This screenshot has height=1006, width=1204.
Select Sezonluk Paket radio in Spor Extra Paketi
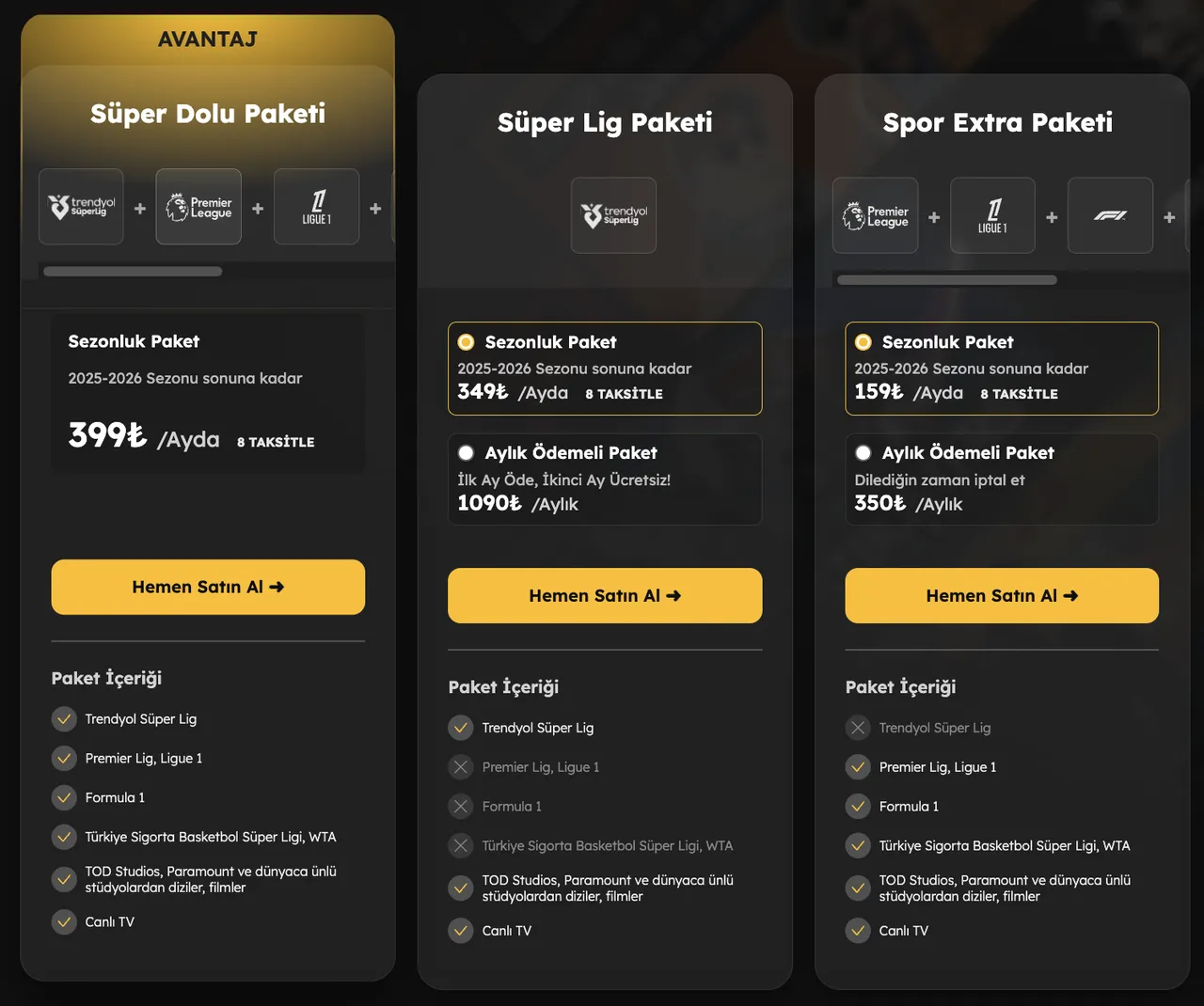pos(863,342)
